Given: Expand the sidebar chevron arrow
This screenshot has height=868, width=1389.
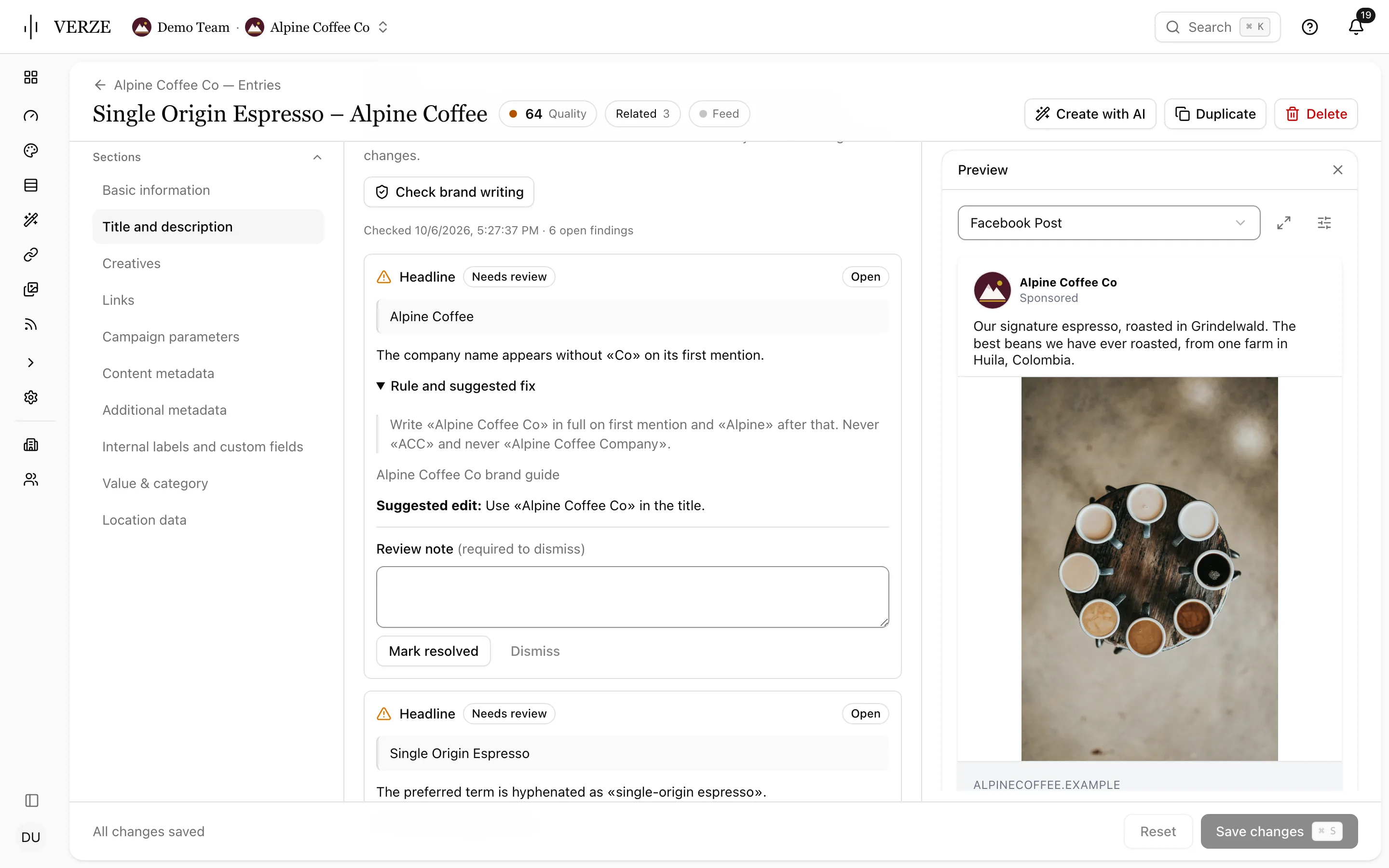Looking at the screenshot, I should pos(31,363).
